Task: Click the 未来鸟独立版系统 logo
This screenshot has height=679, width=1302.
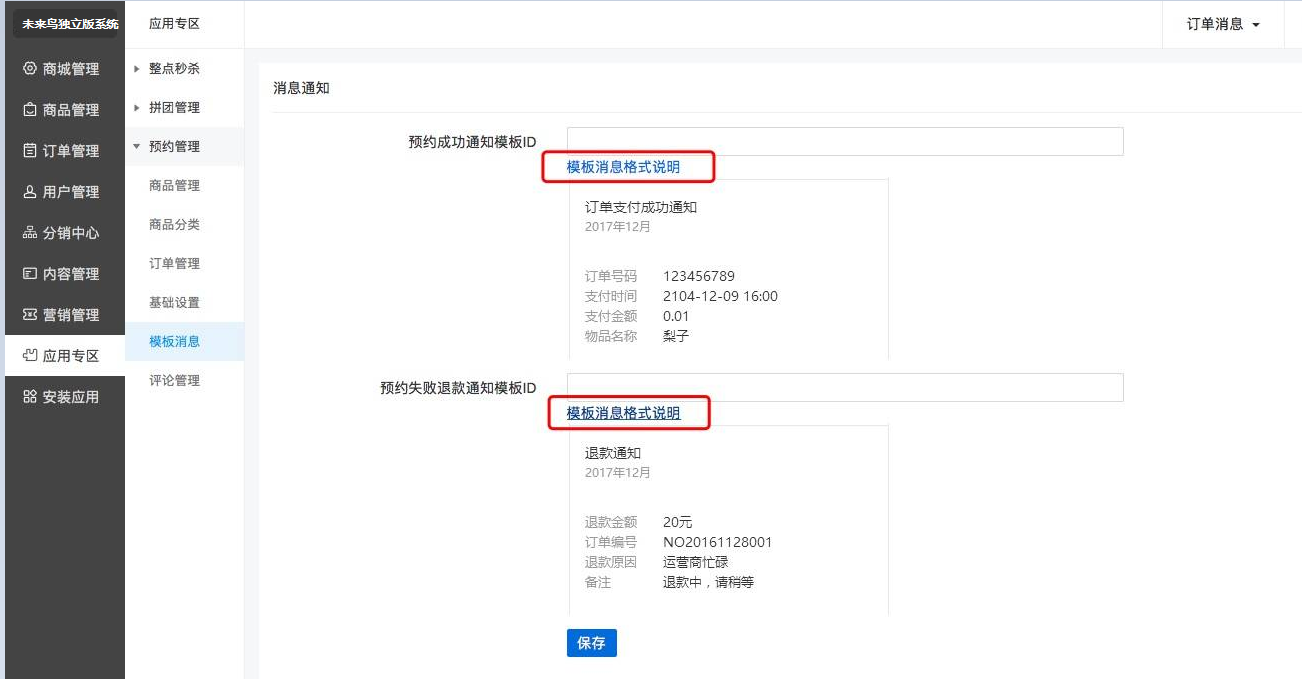Action: point(65,24)
